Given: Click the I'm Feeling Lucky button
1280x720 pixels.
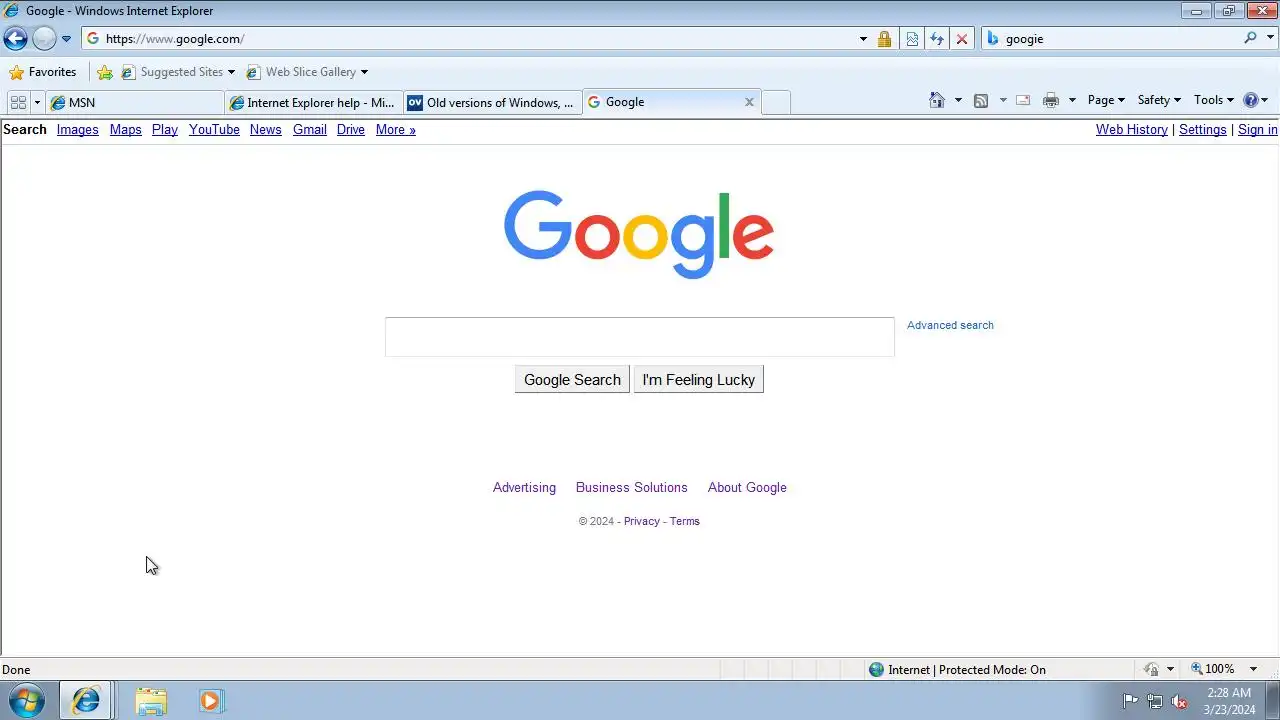Looking at the screenshot, I should pos(699,380).
